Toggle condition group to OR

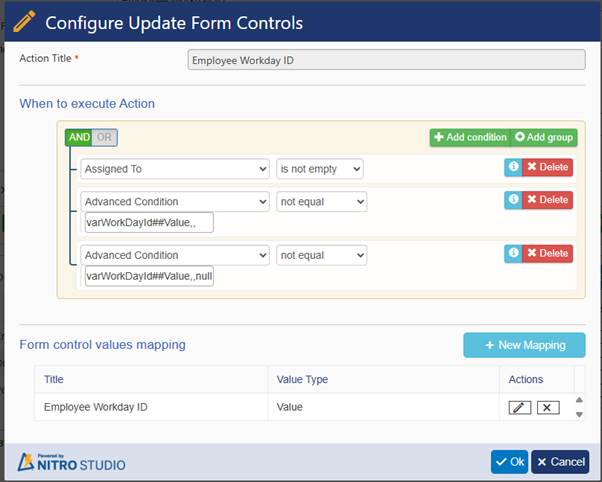tap(104, 137)
